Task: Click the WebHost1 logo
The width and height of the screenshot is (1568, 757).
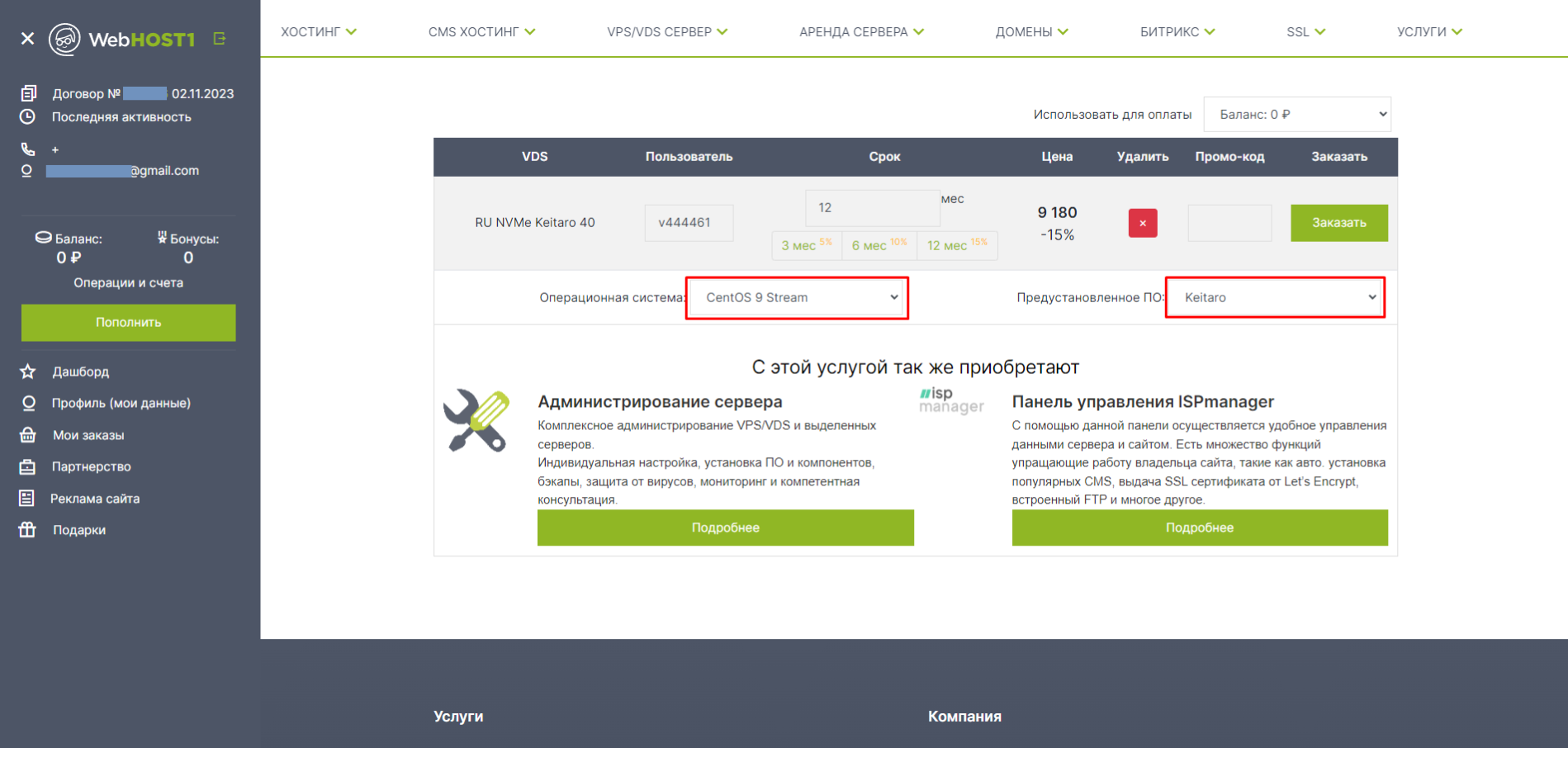Action: pos(121,39)
